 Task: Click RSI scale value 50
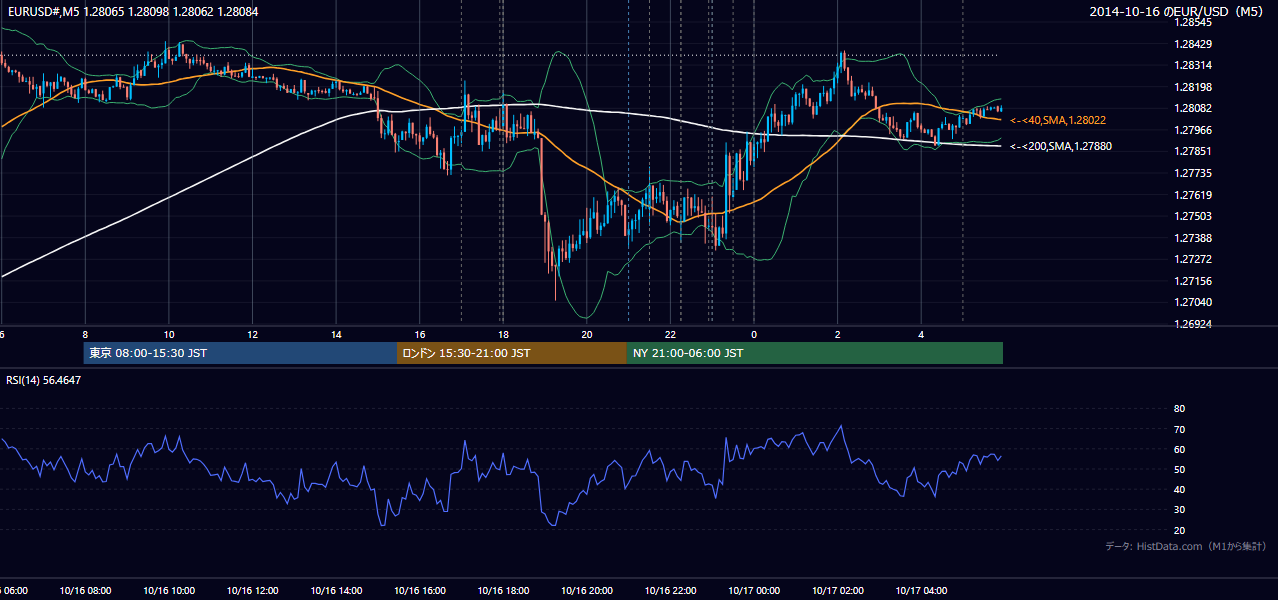pos(1179,469)
